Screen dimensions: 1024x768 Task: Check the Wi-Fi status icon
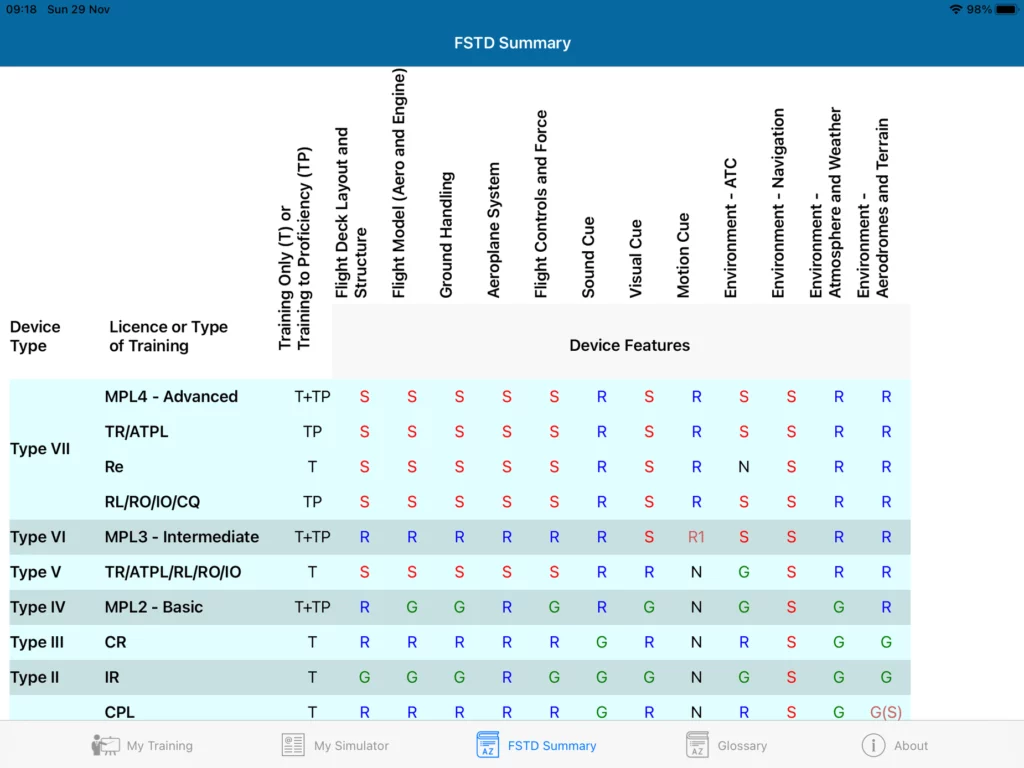[956, 9]
